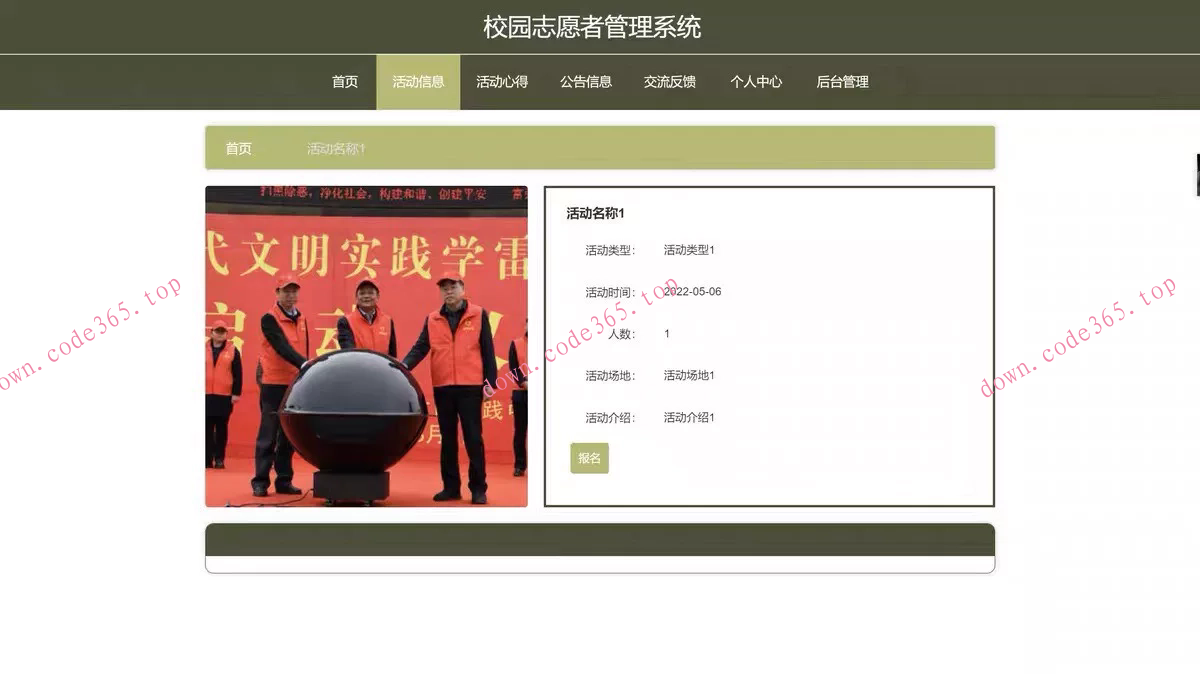Open the 交流反馈 page
The height and width of the screenshot is (674, 1200).
(670, 82)
